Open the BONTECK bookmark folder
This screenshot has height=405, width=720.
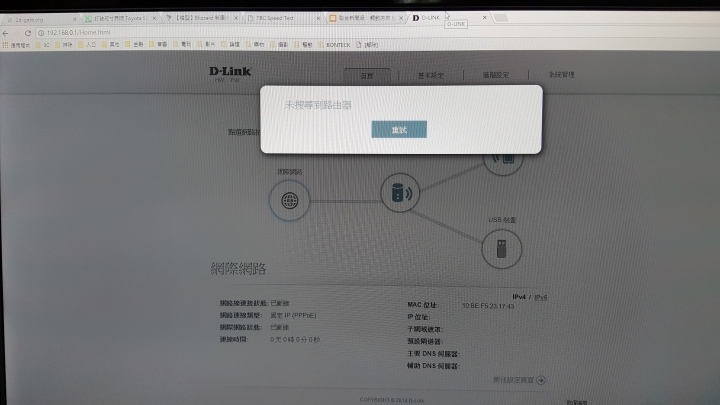pyautogui.click(x=334, y=45)
